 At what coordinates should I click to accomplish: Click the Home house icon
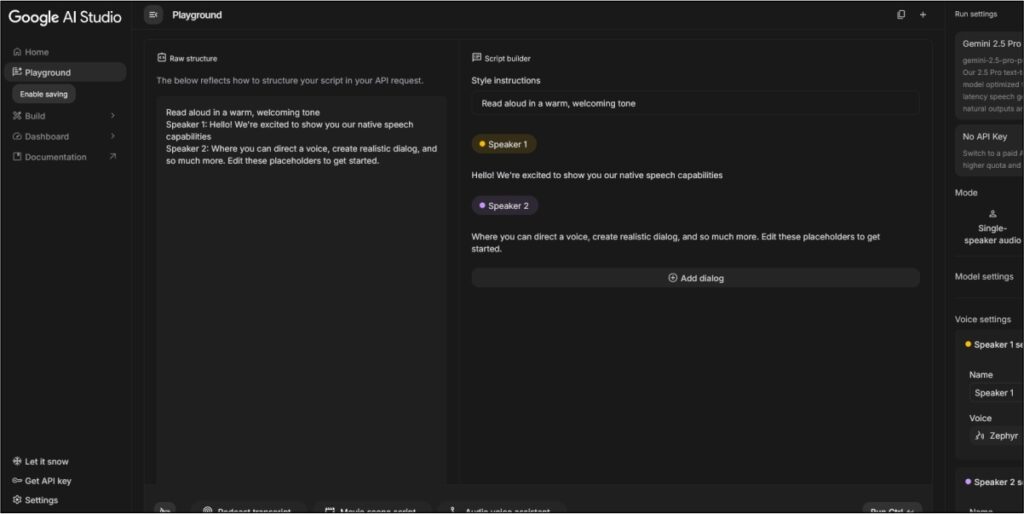click(17, 52)
